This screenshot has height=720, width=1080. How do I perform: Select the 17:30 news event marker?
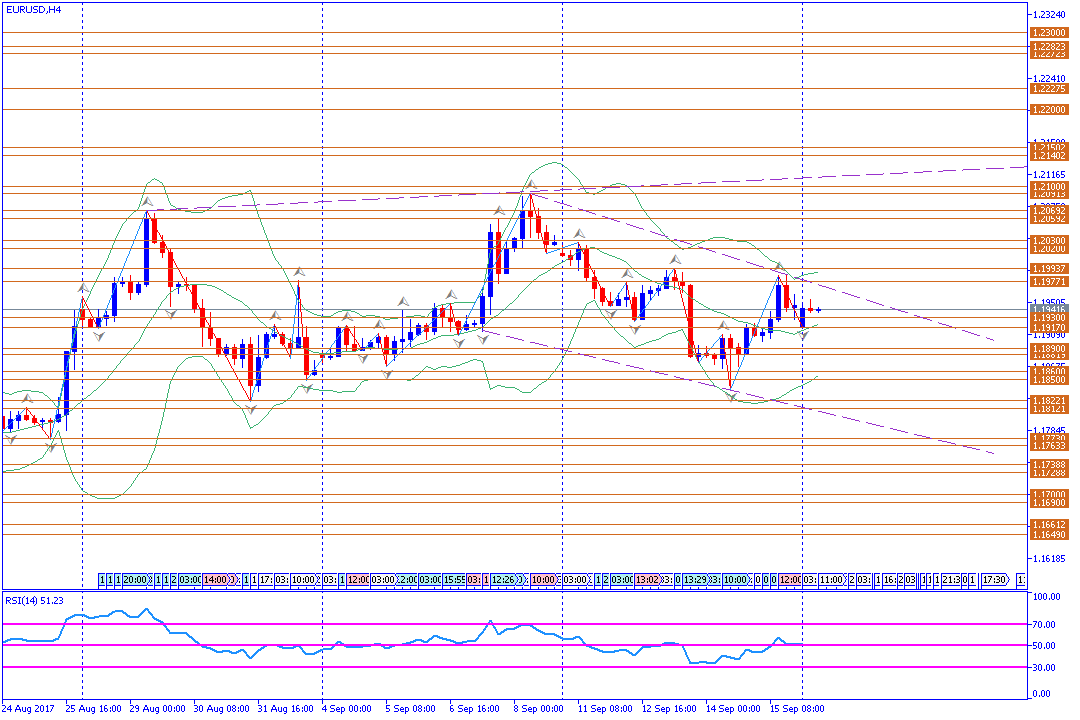[995, 580]
